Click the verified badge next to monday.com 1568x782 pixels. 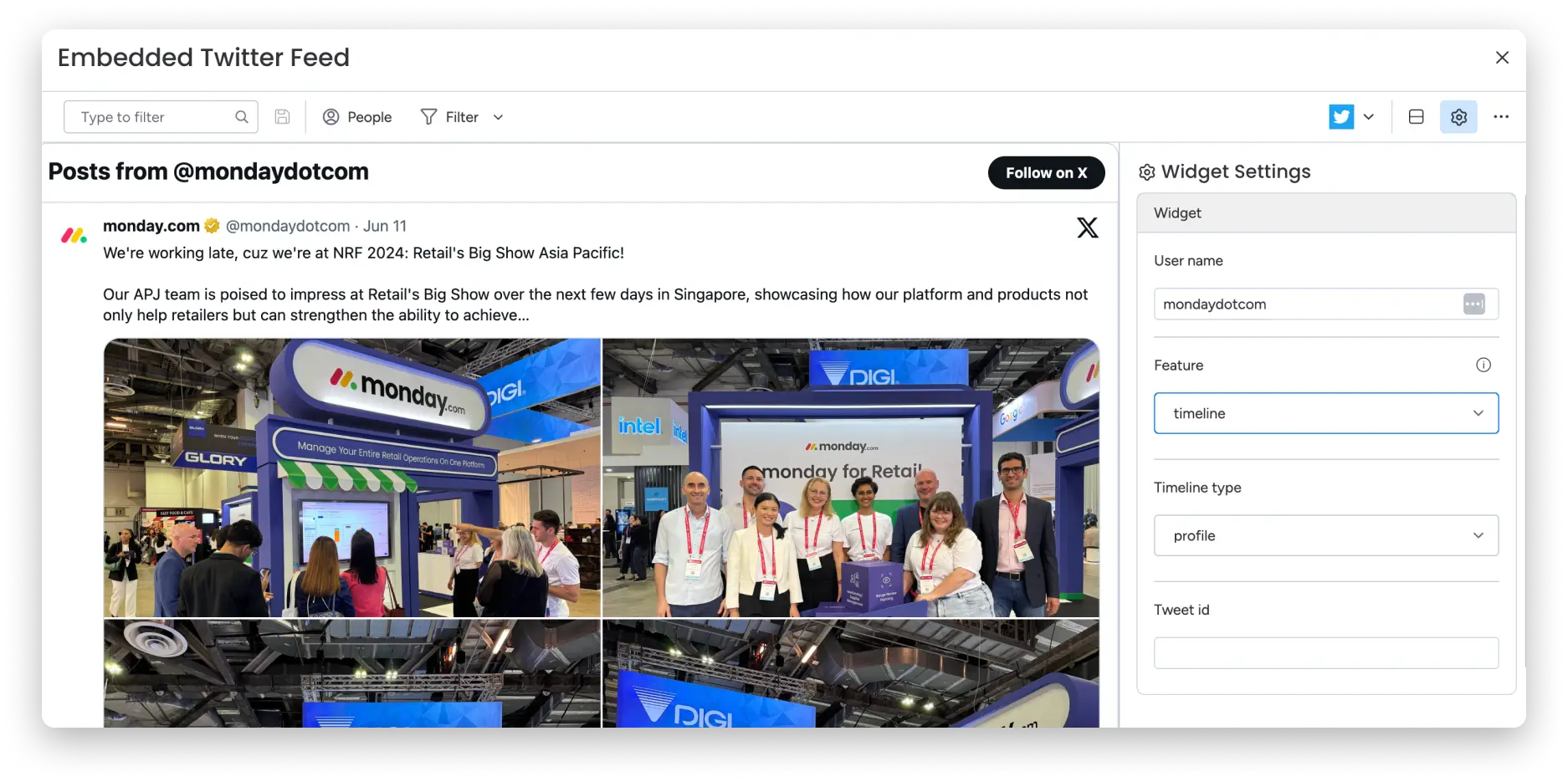click(213, 226)
